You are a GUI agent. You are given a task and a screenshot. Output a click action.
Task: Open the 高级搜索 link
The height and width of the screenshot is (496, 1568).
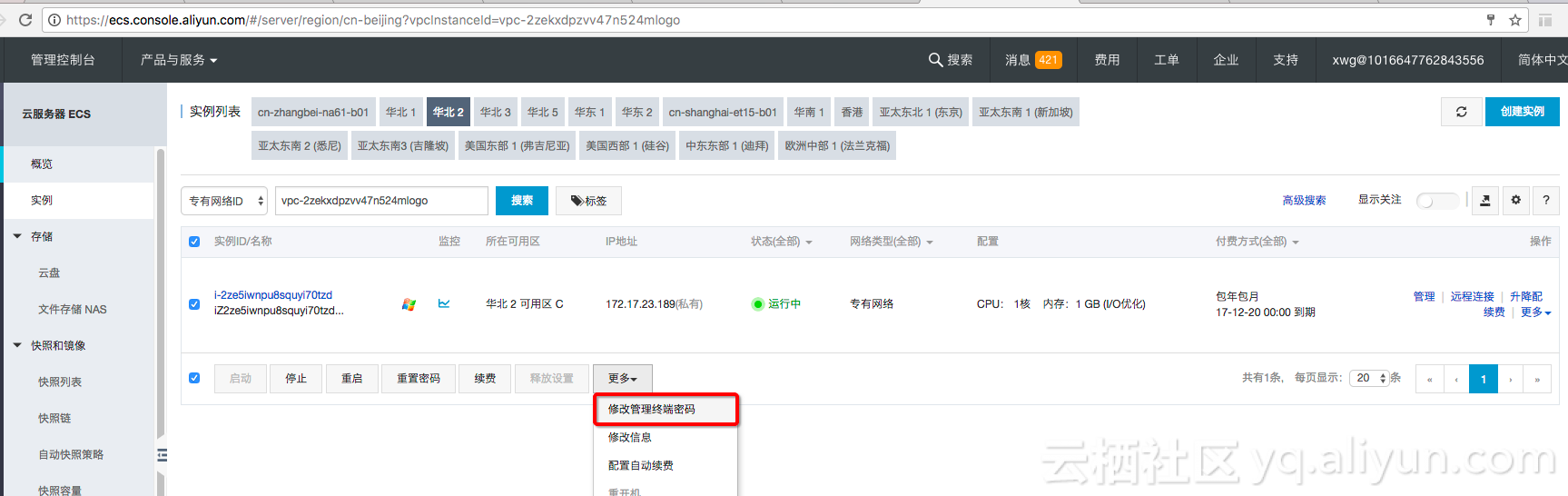pyautogui.click(x=1304, y=201)
